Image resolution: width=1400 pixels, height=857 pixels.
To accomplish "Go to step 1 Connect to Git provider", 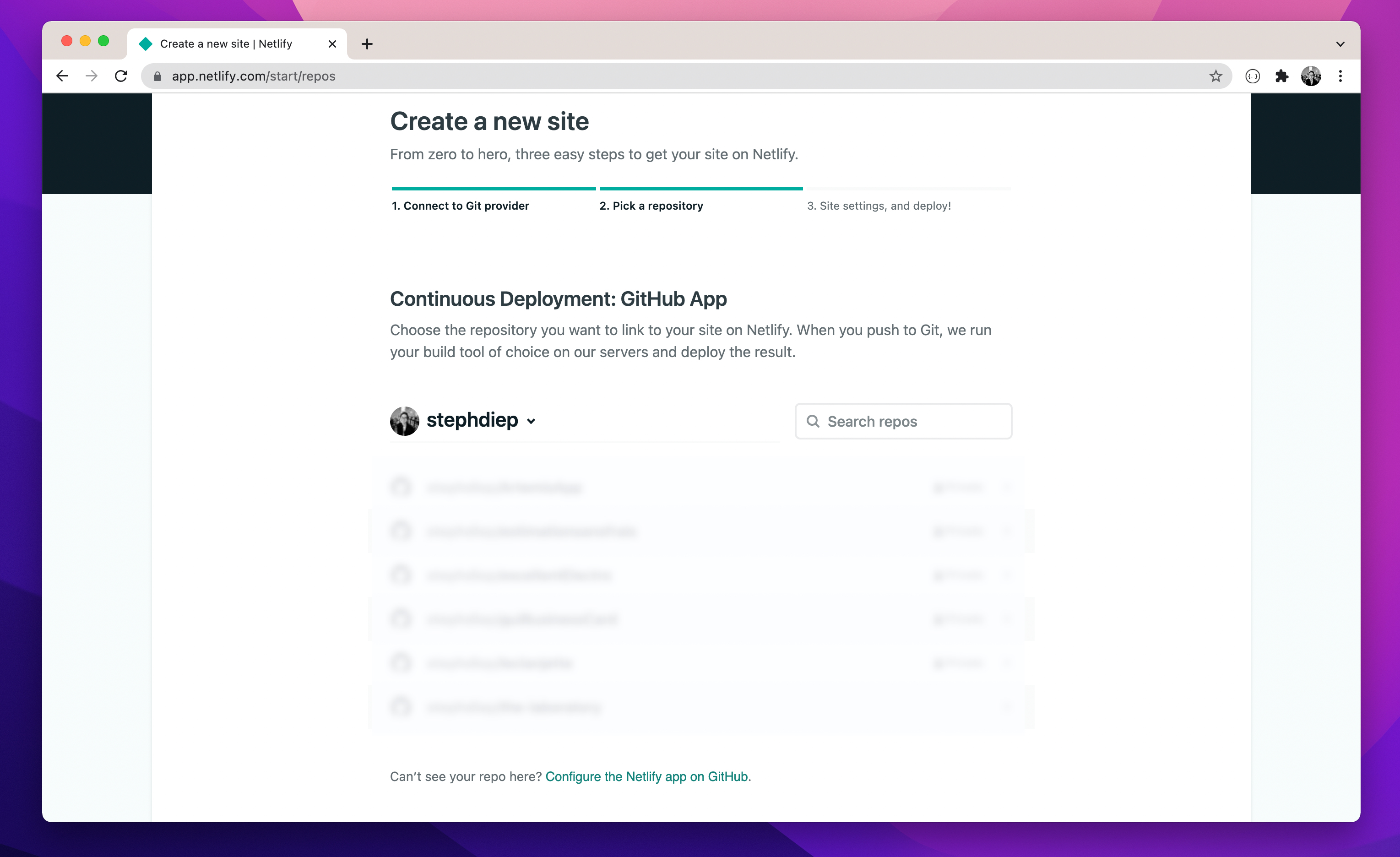I will point(460,206).
